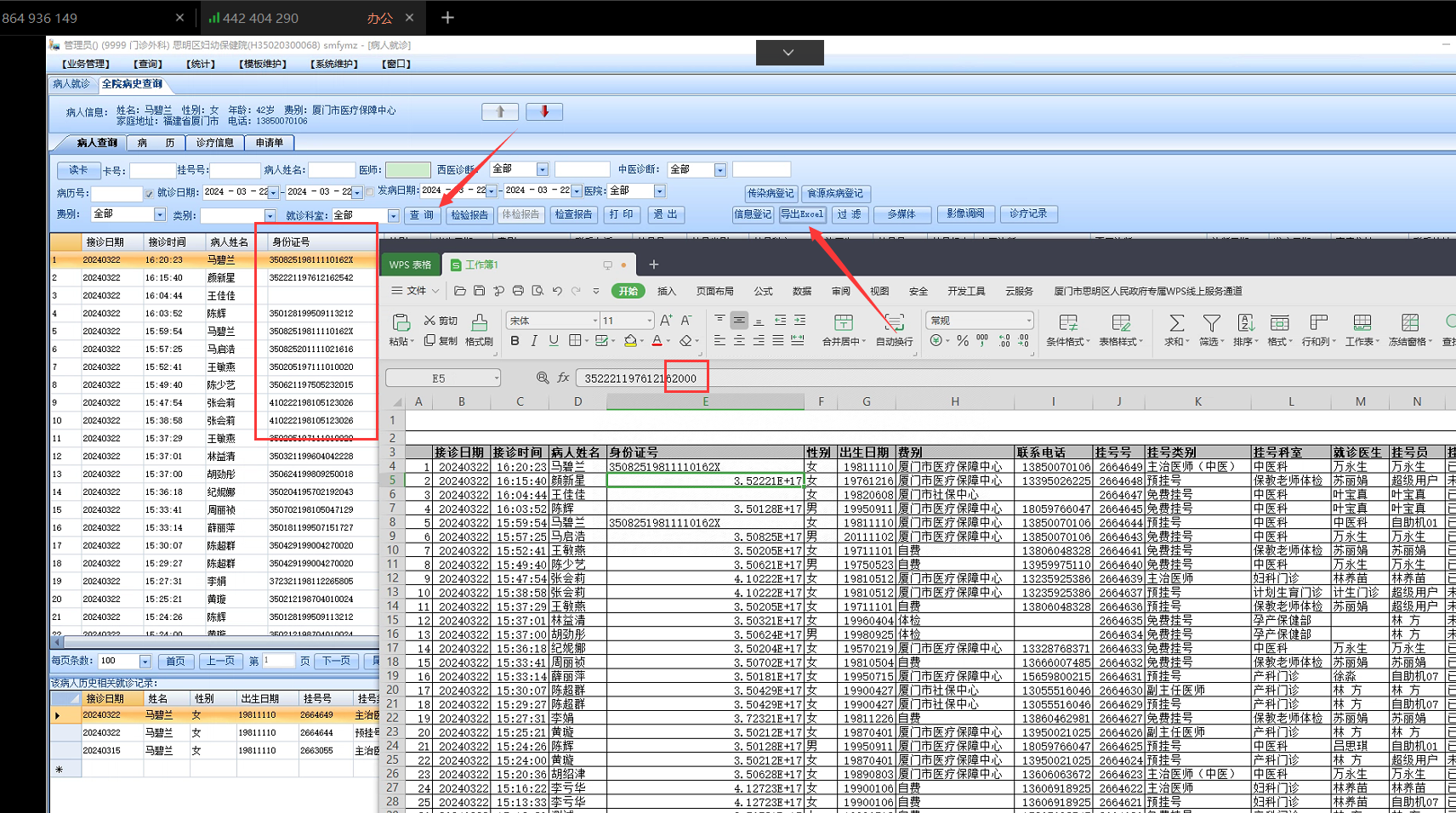Enable the 发病日期 checkbox
This screenshot has width=1456, height=813.
tap(370, 192)
